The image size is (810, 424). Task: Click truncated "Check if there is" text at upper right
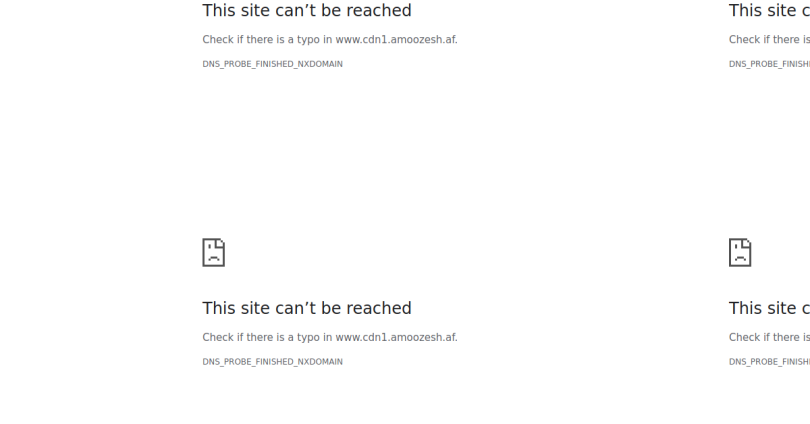click(x=769, y=40)
